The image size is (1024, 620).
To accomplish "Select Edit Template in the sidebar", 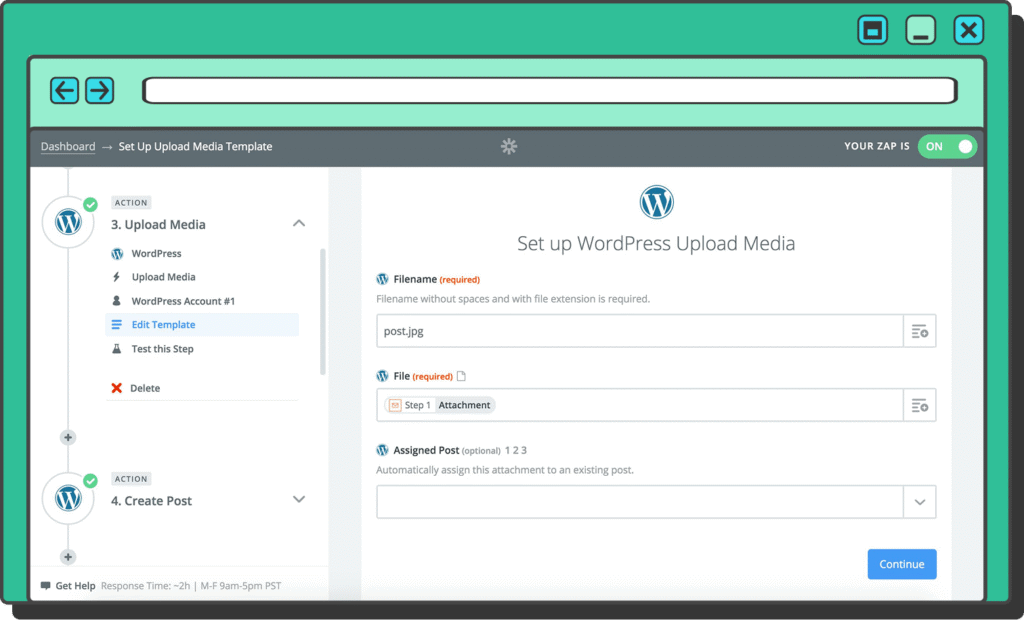I will (163, 325).
